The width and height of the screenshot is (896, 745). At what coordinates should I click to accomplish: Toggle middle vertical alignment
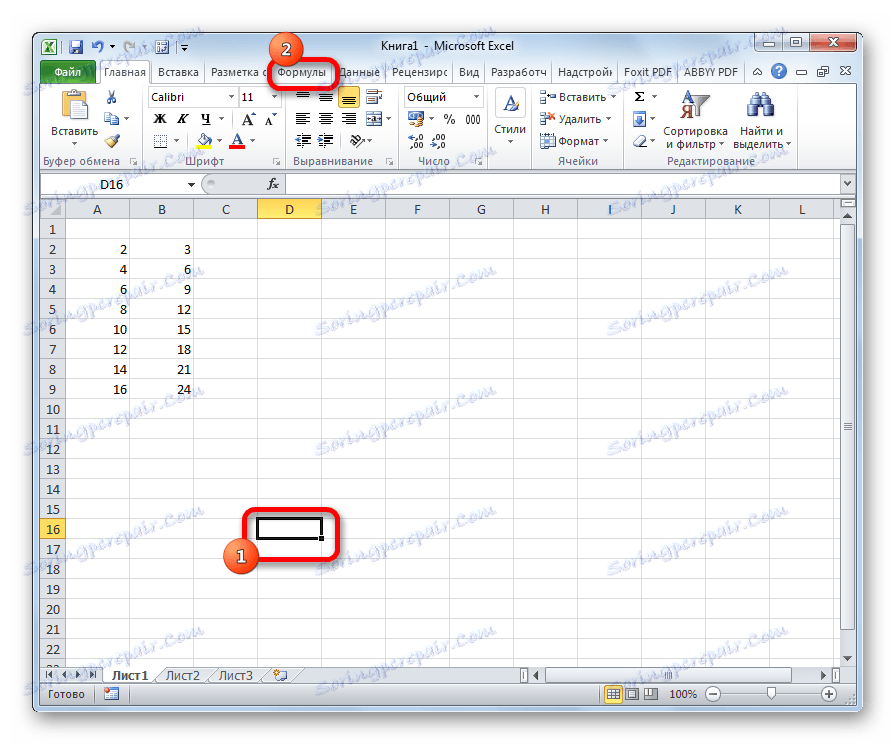326,97
